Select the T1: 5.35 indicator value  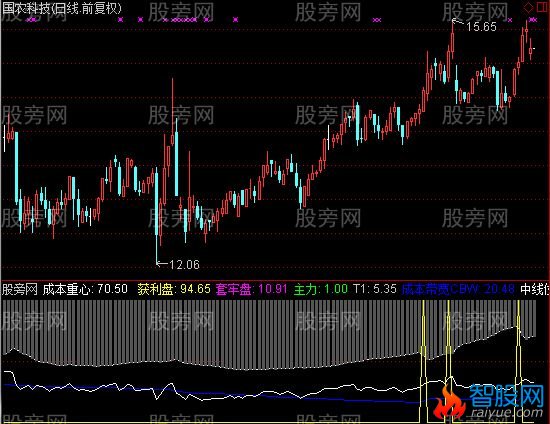click(x=375, y=289)
